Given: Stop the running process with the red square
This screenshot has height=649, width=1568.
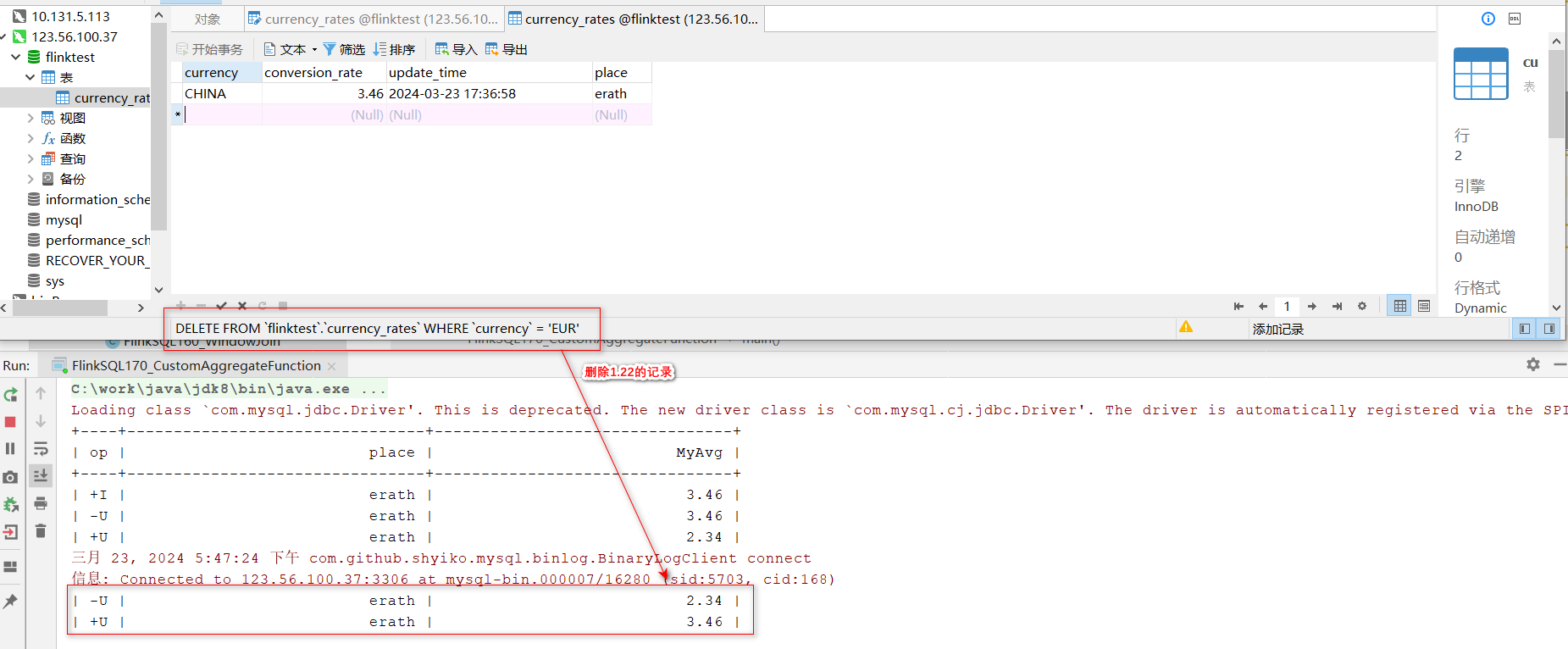Looking at the screenshot, I should coord(10,422).
